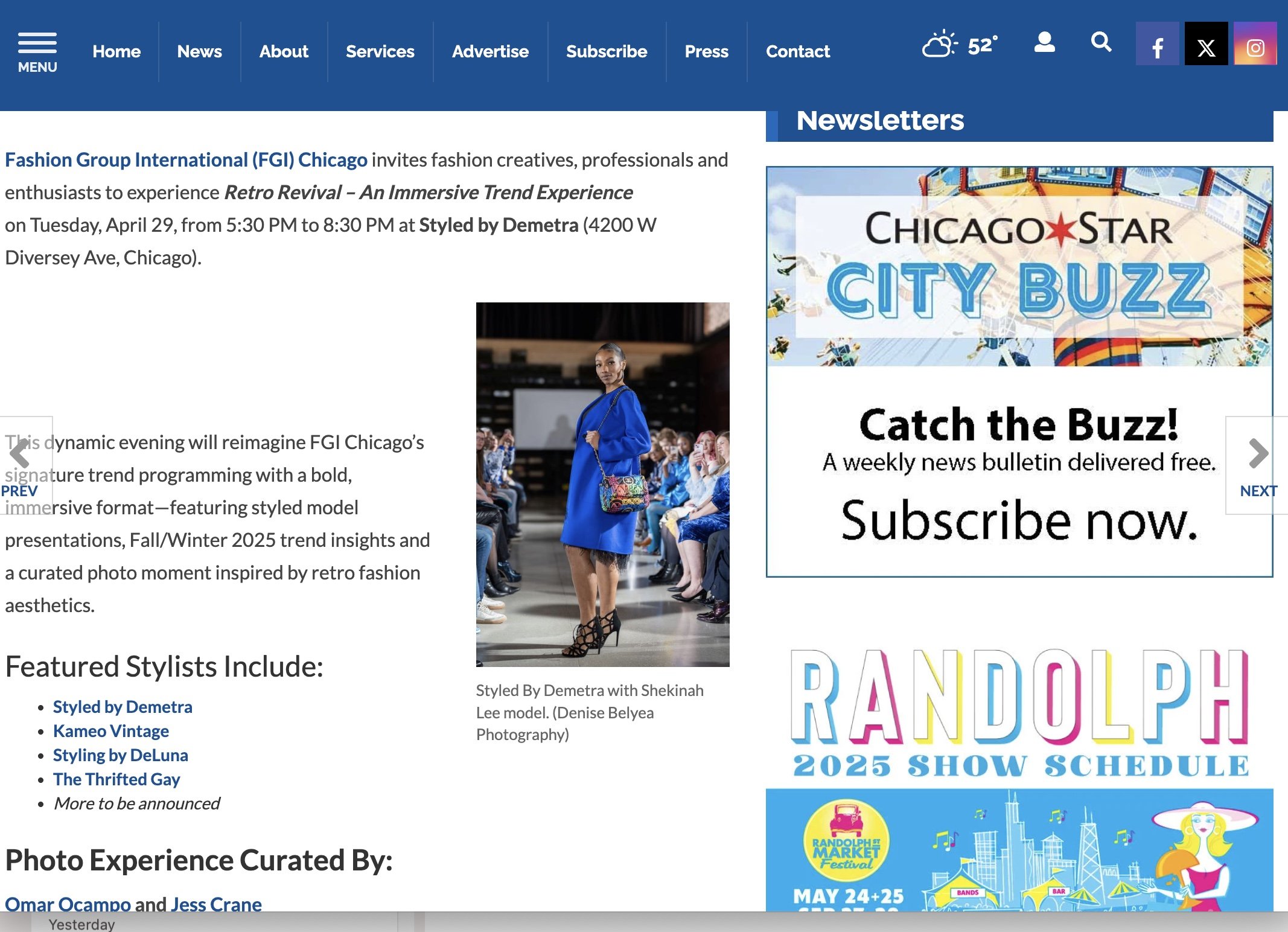Open the X social icon
The width and height of the screenshot is (1288, 932).
[x=1206, y=43]
